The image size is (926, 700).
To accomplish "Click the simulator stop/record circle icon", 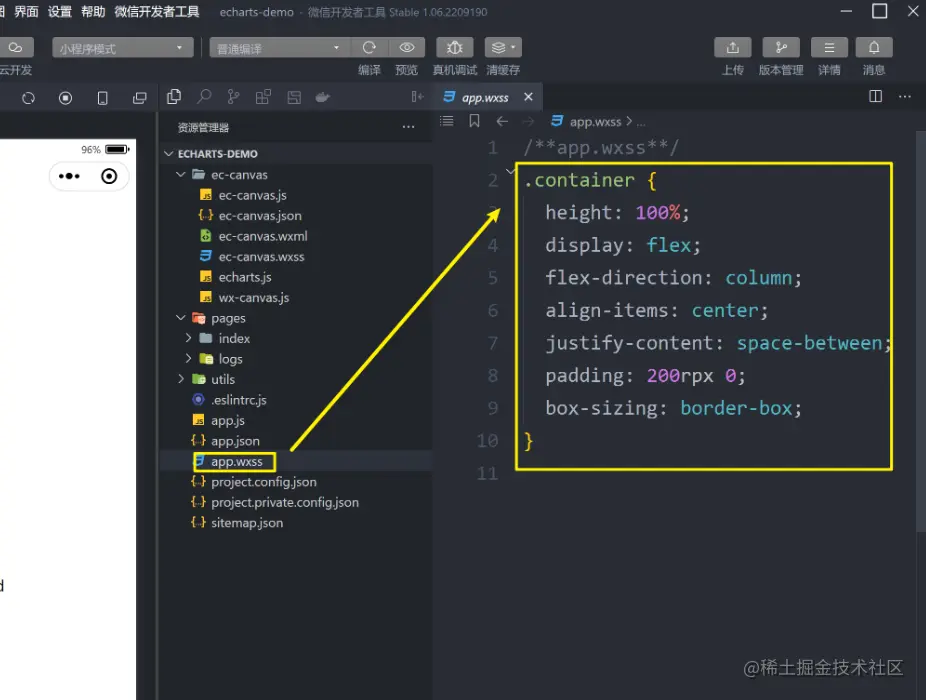I will 66,98.
